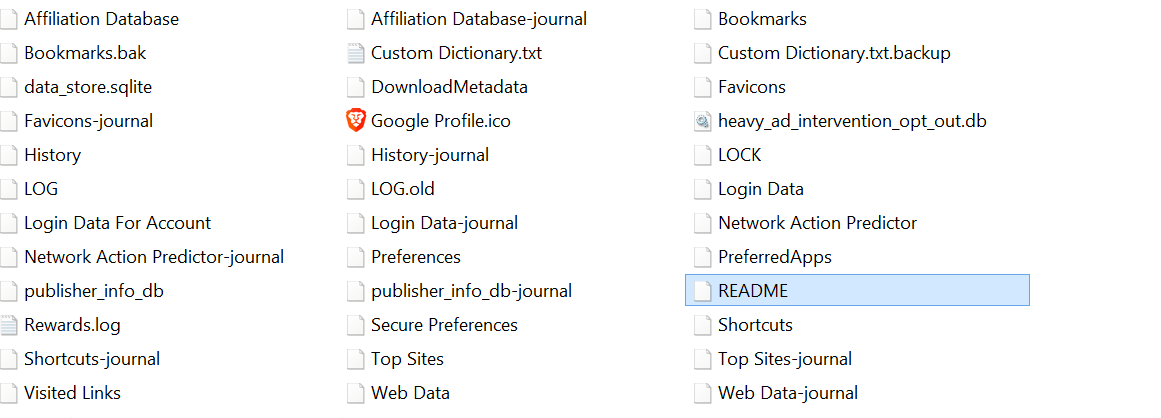Click the text document icon of Custom Dictionary.txt

[356, 53]
